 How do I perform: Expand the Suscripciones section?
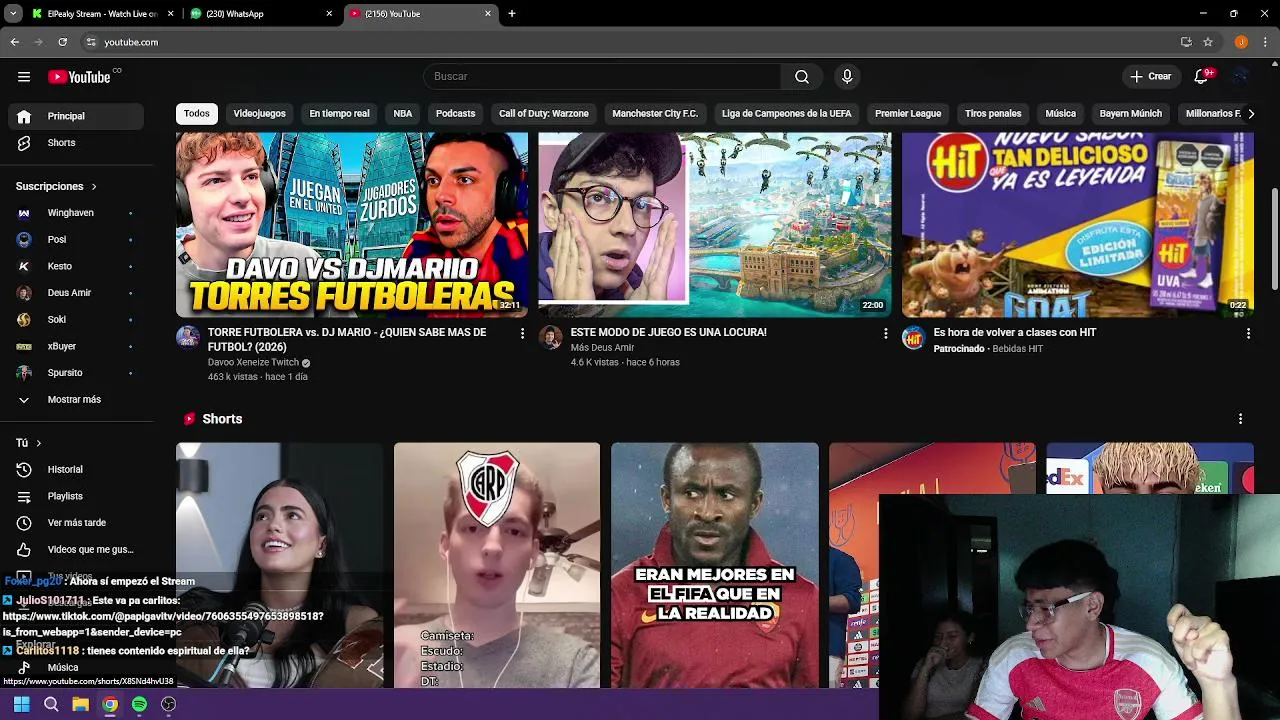(x=56, y=187)
